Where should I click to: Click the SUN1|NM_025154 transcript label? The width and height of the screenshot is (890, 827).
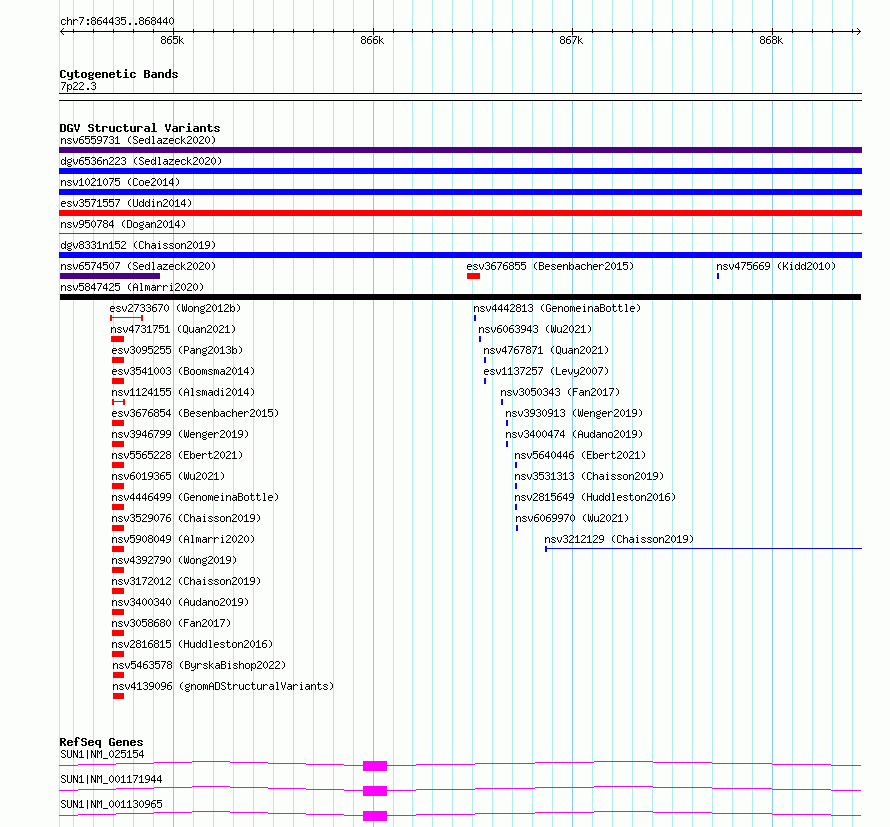[x=102, y=754]
